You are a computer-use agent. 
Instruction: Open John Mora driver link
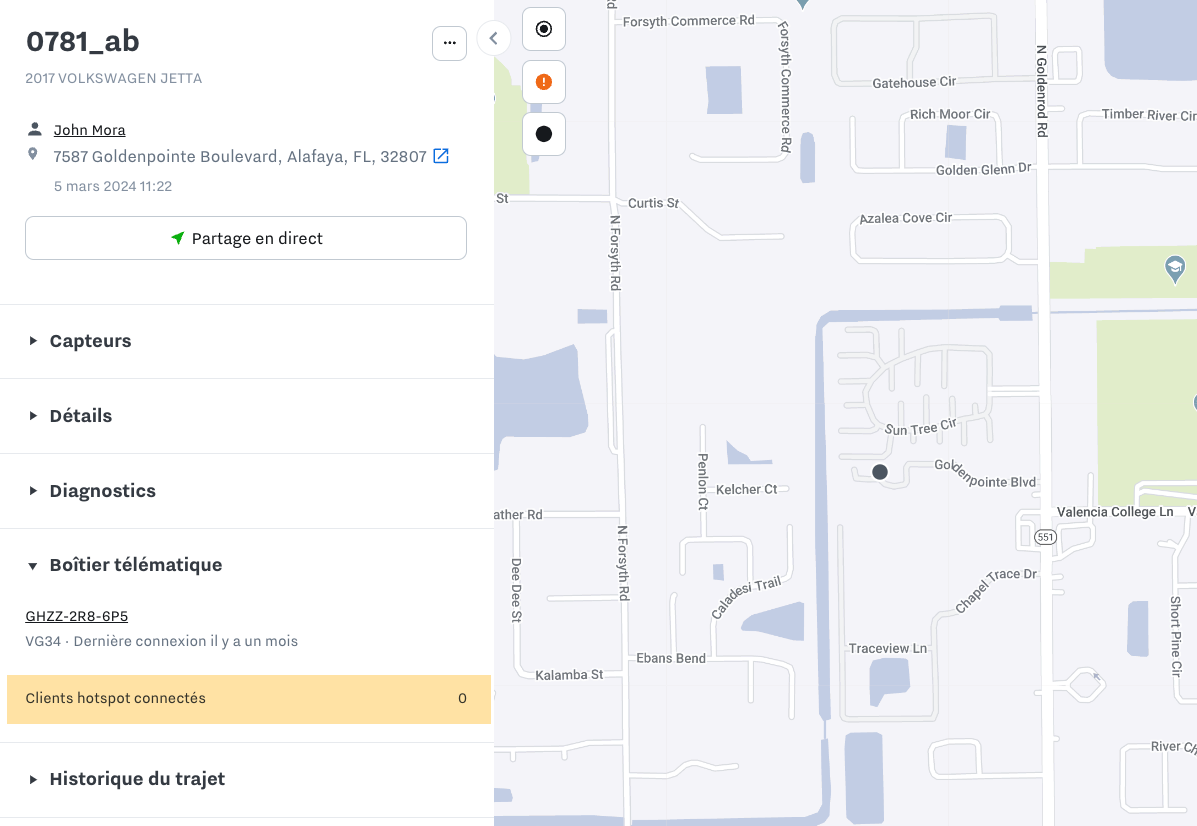tap(89, 130)
